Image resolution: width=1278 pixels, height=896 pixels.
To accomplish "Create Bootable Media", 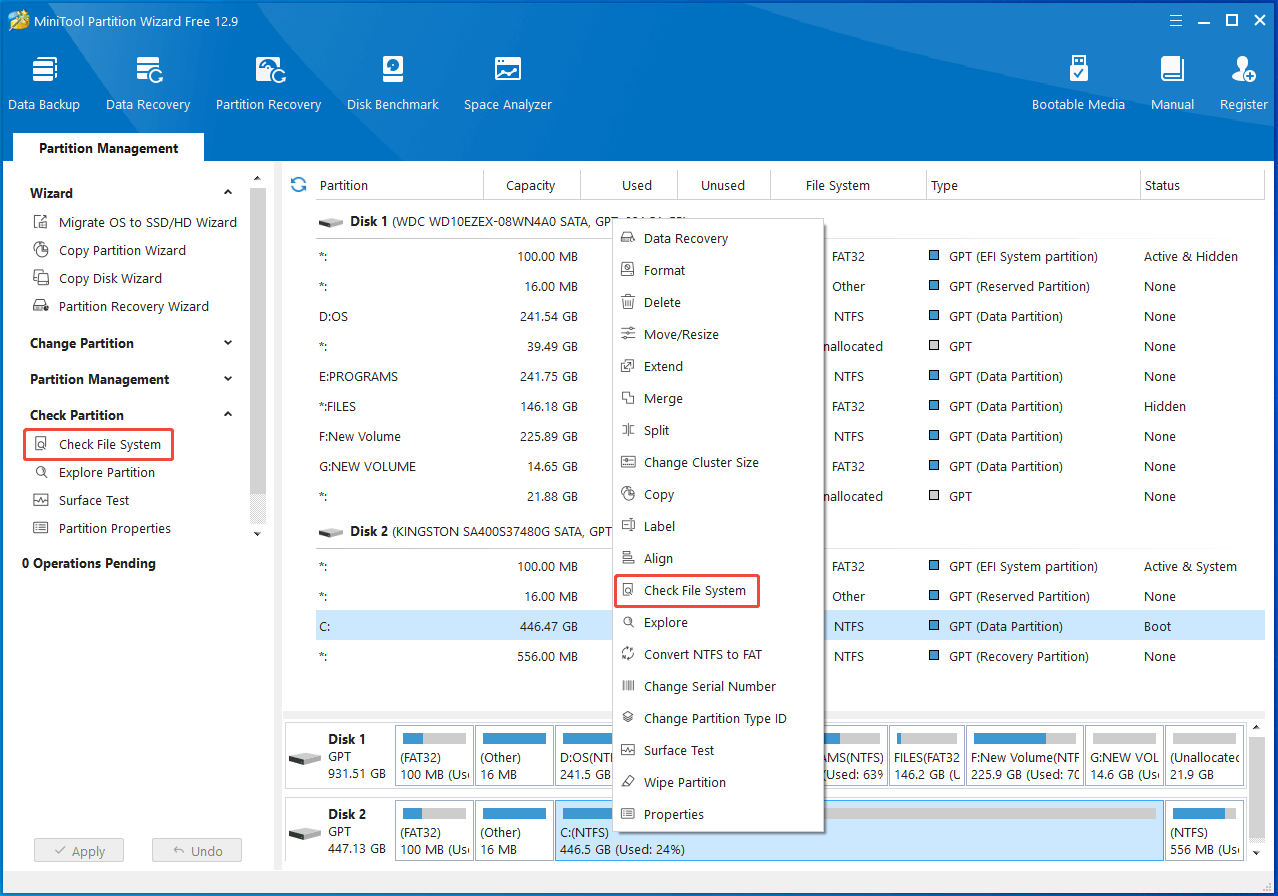I will point(1078,83).
